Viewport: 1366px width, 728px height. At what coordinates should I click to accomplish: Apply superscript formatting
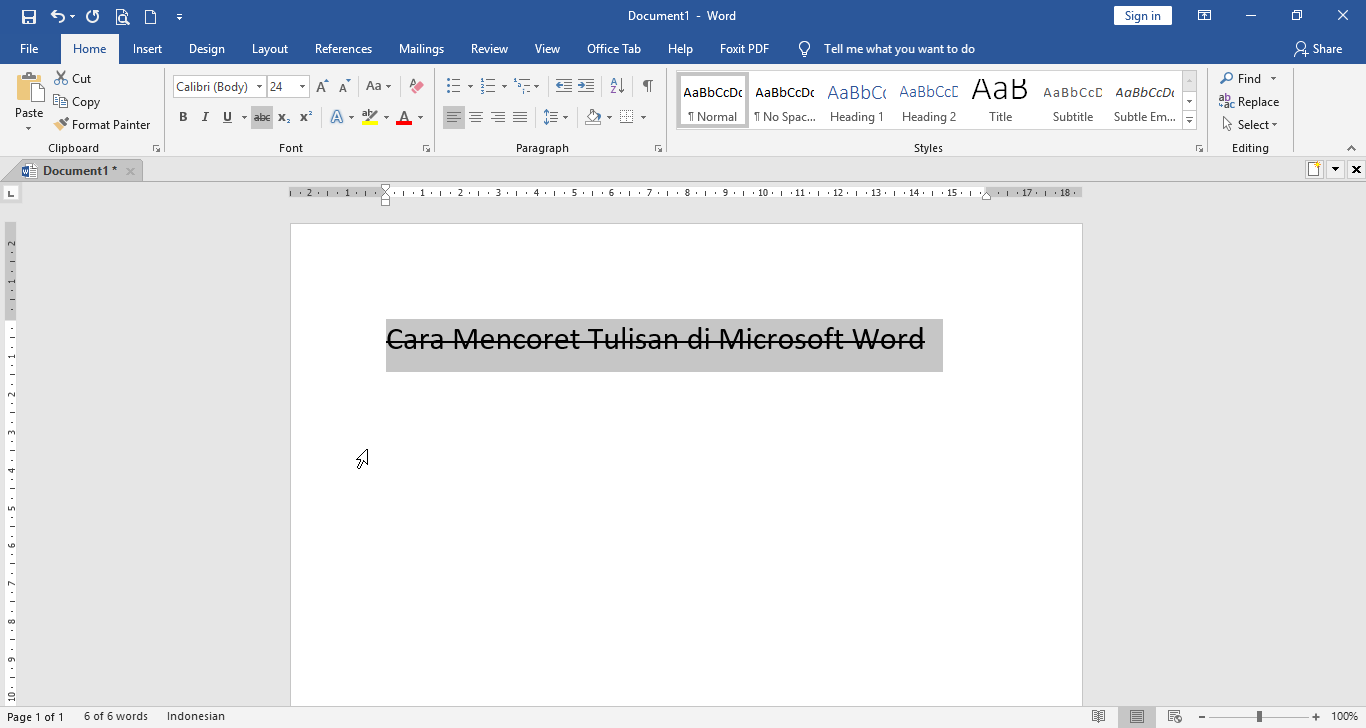coord(306,117)
